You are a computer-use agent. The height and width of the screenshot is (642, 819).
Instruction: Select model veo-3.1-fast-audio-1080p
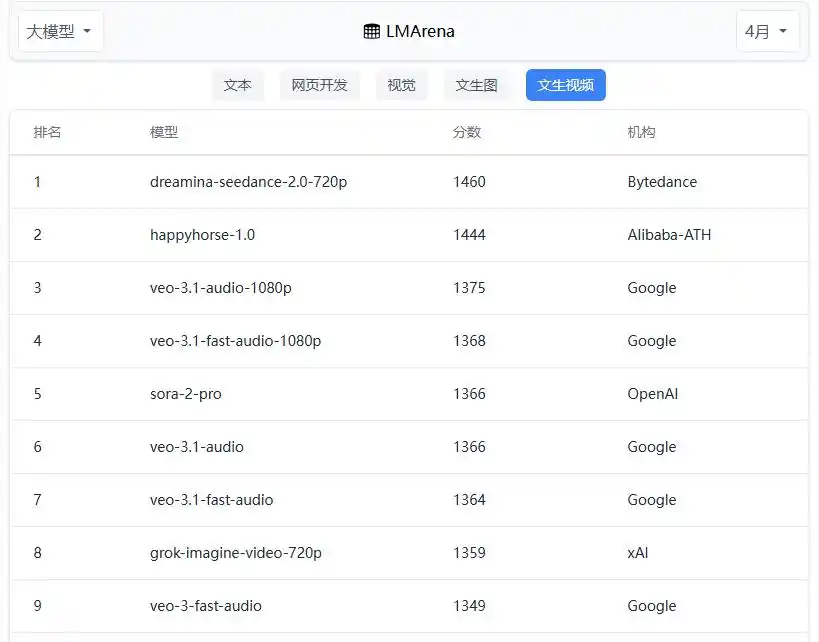[236, 341]
